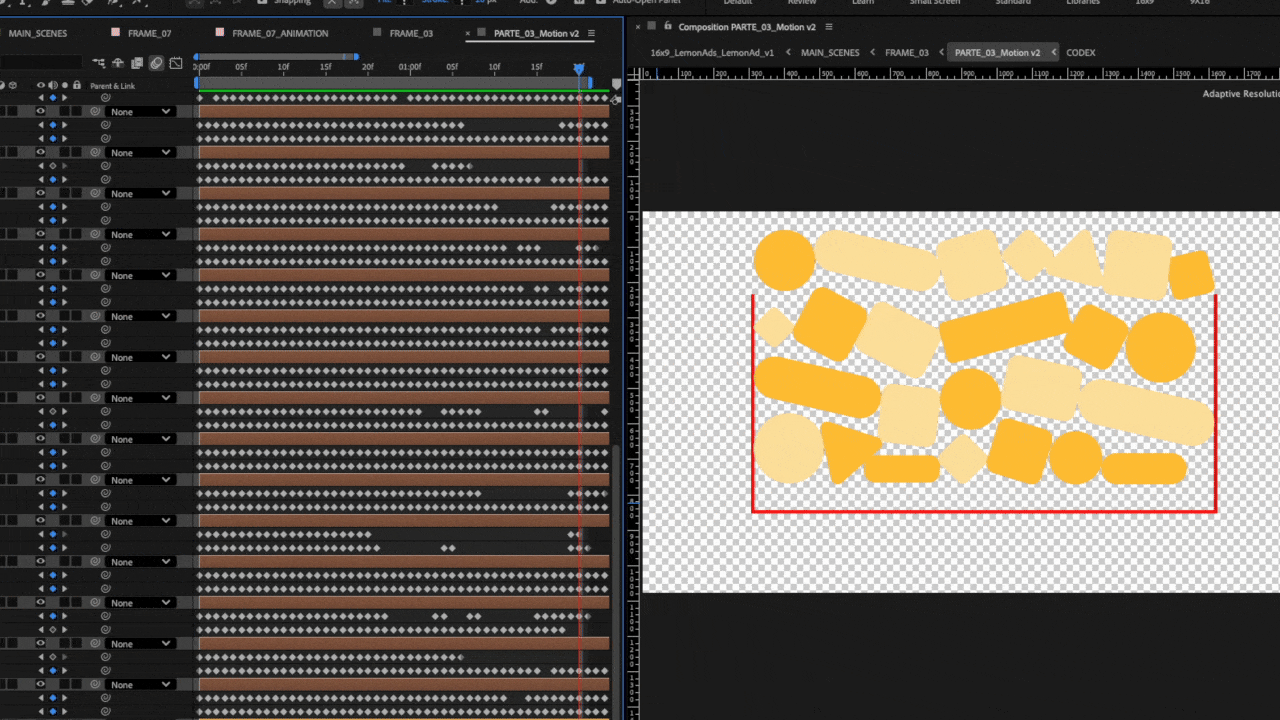This screenshot has width=1280, height=720.
Task: Click the audio speaker column header
Action: [x=53, y=85]
